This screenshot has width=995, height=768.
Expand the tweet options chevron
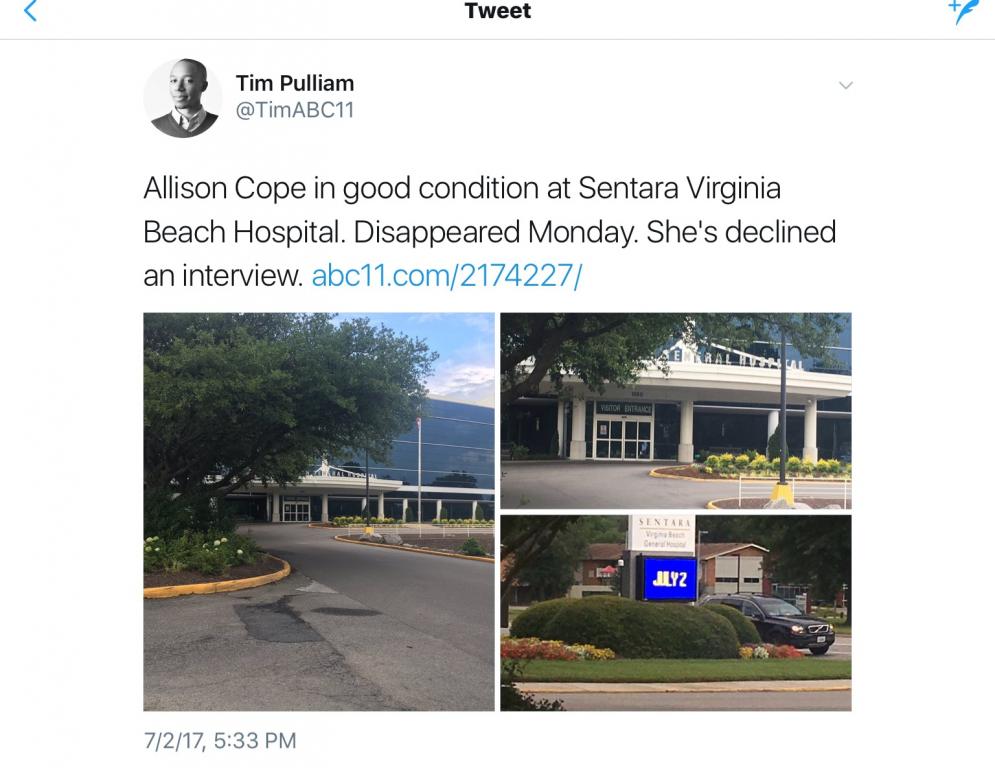tap(845, 85)
